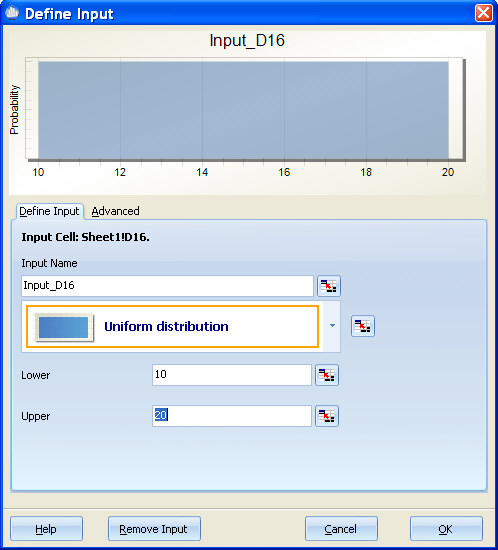Focus the Input Name text field
498x550 pixels.
click(x=167, y=286)
